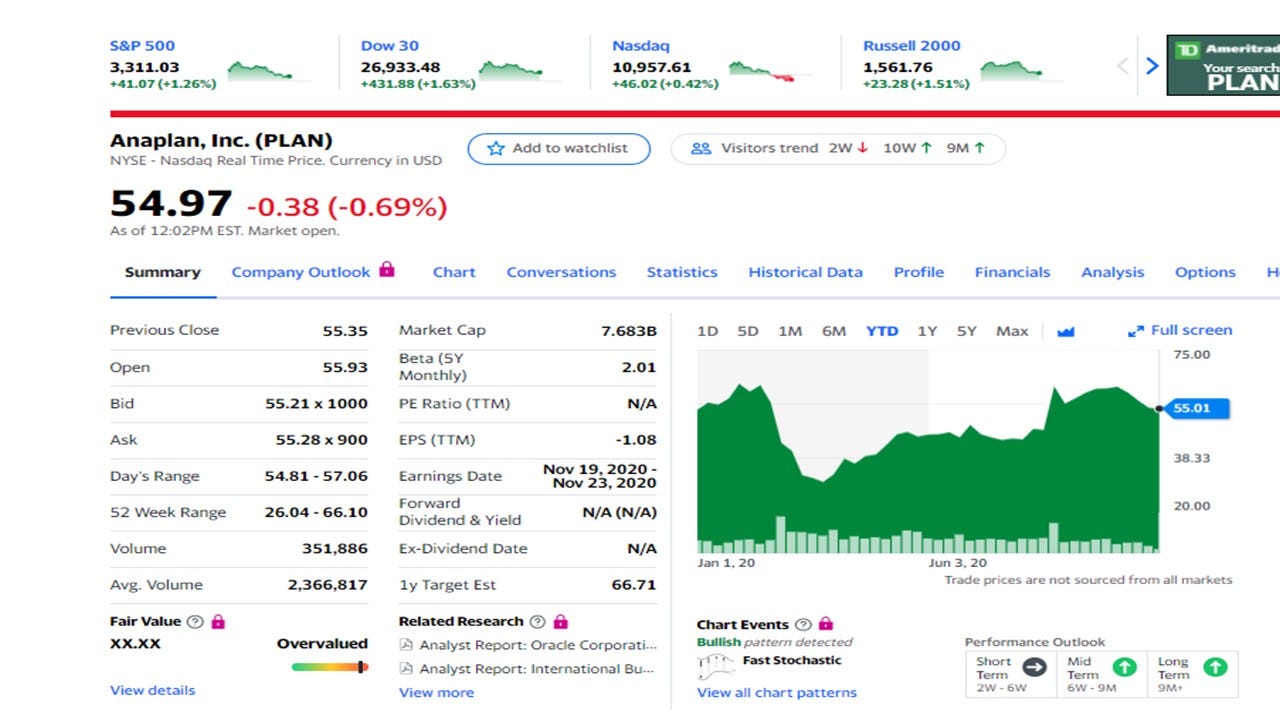Image resolution: width=1280 pixels, height=720 pixels.
Task: Click the help icon beside Chart Events
Action: pos(803,624)
